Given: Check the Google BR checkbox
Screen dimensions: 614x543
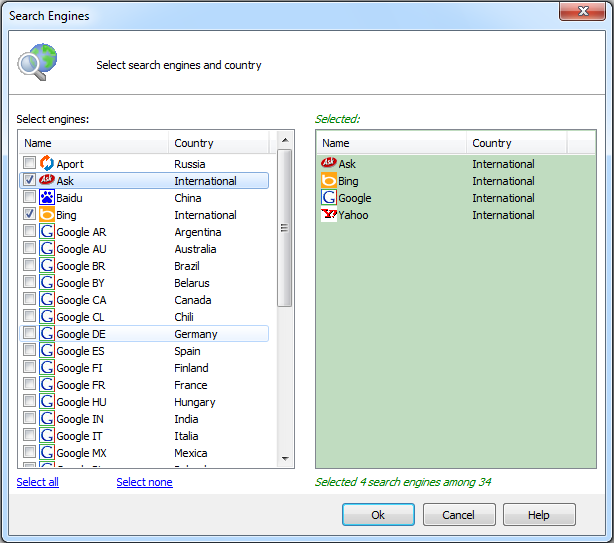Looking at the screenshot, I should [29, 265].
